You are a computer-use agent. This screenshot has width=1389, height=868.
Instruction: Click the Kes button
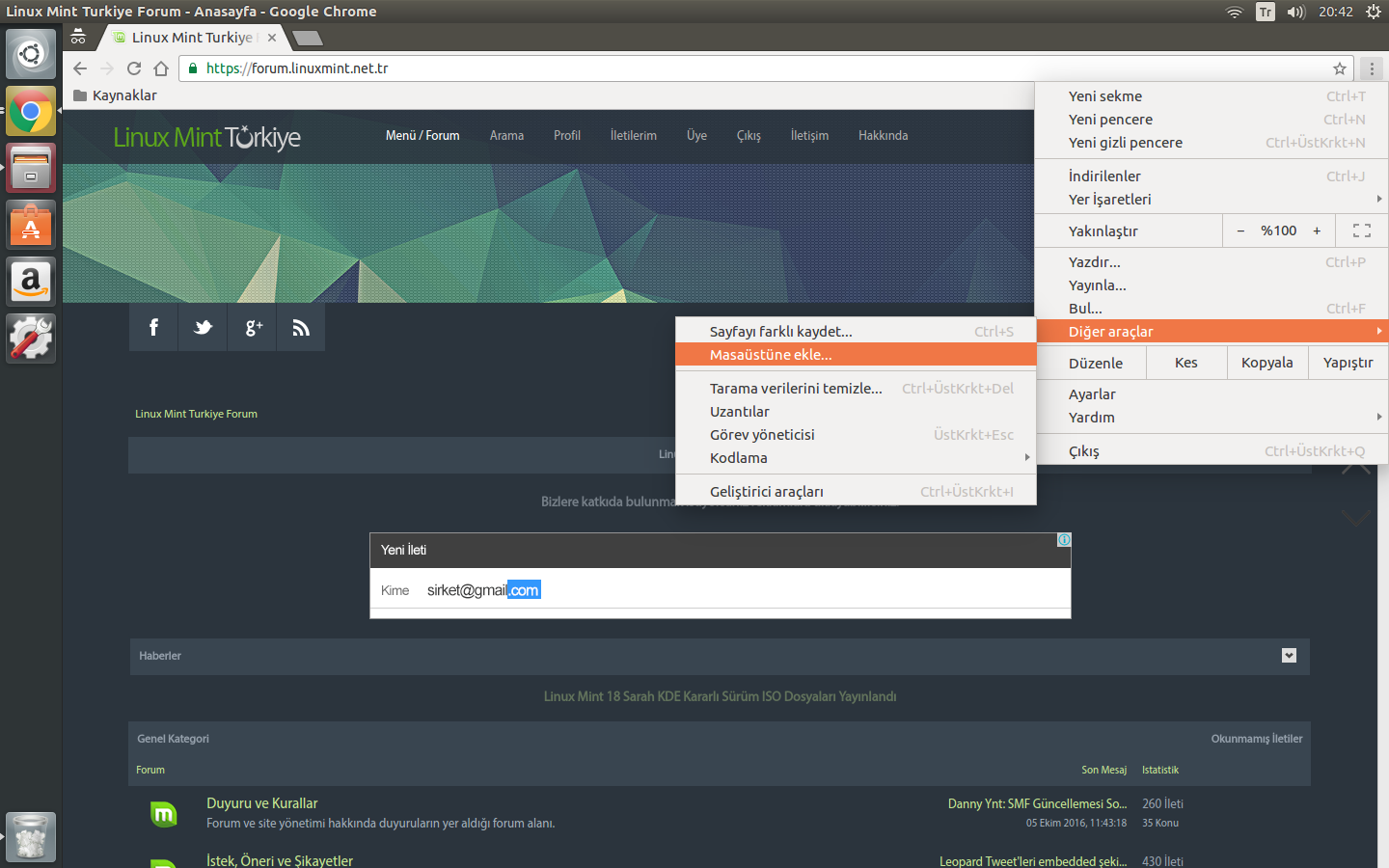point(1186,363)
